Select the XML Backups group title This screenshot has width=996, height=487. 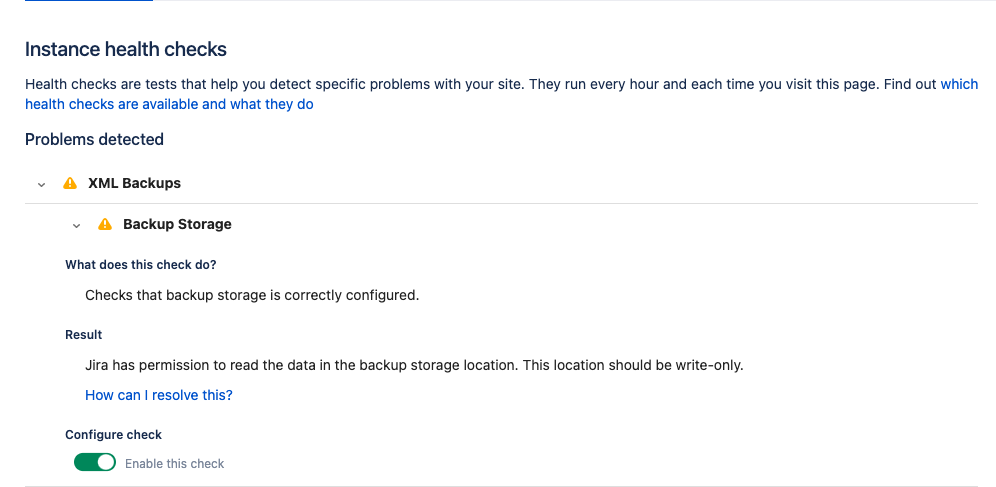(x=134, y=183)
